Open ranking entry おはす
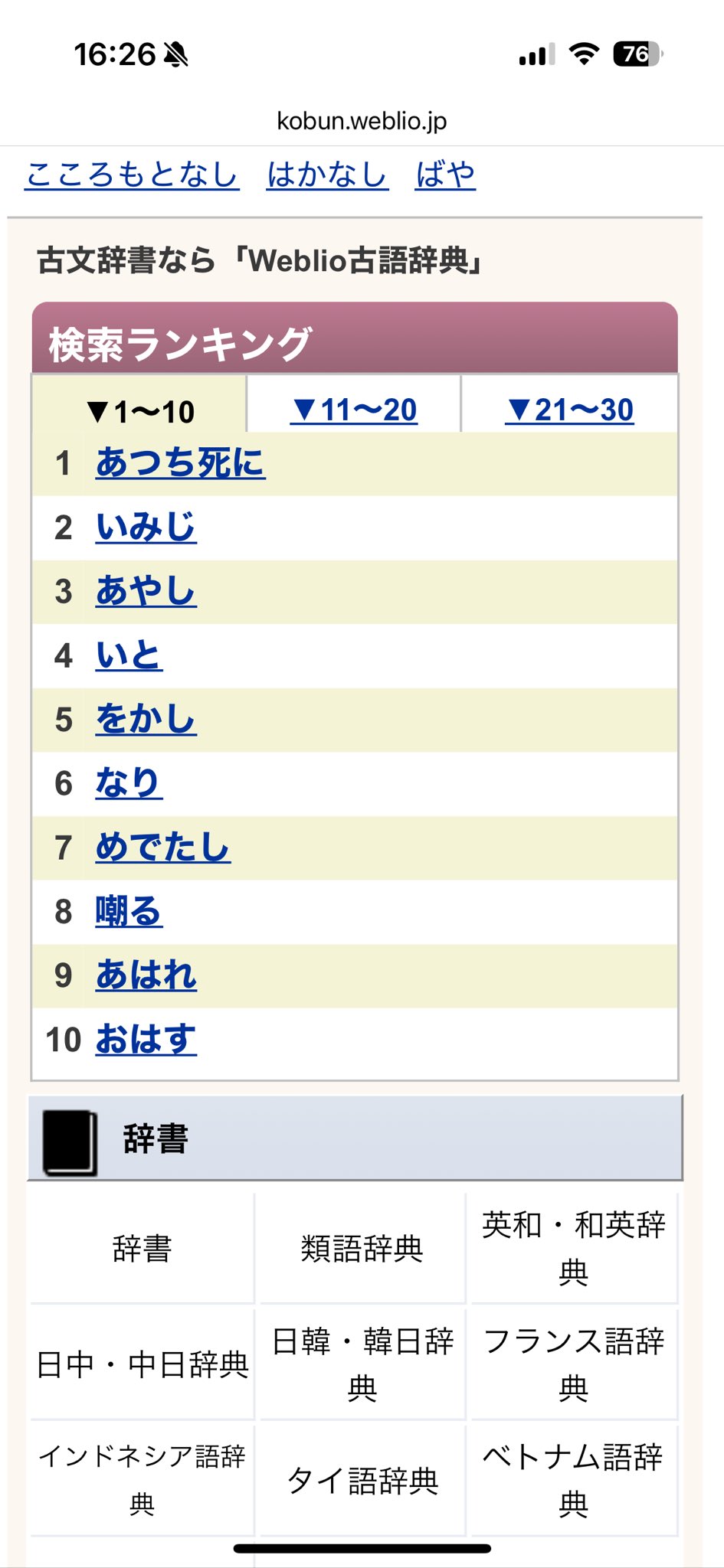Viewport: 724px width, 1568px height. [x=146, y=1039]
